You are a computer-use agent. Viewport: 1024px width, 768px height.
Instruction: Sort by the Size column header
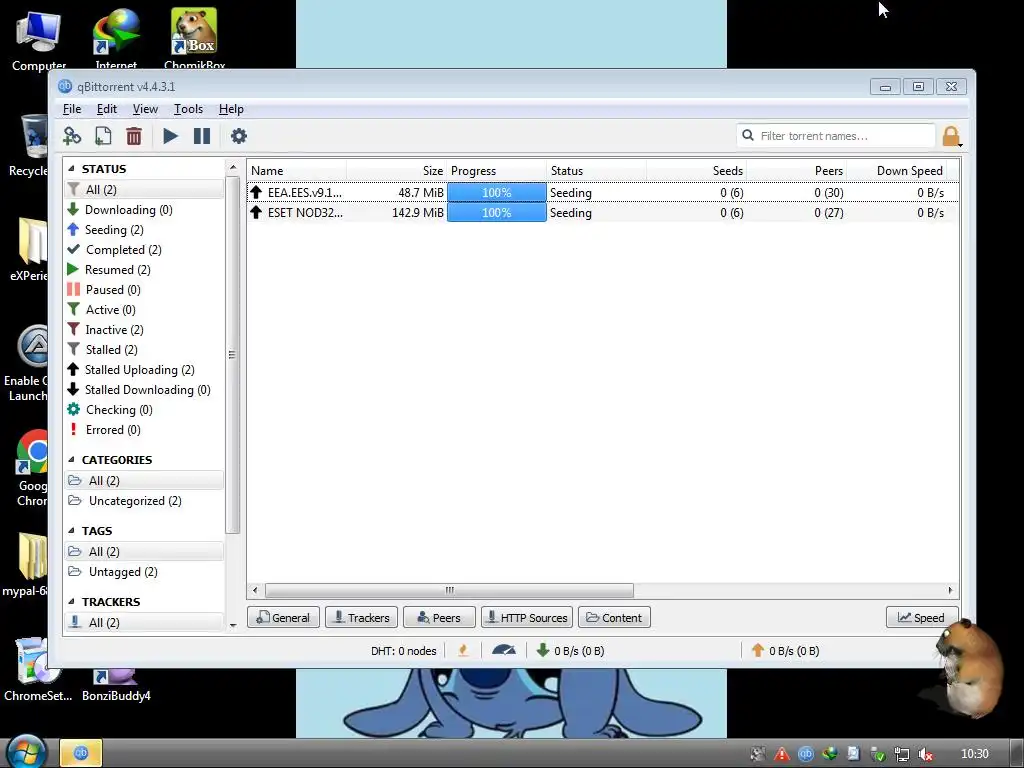(396, 170)
